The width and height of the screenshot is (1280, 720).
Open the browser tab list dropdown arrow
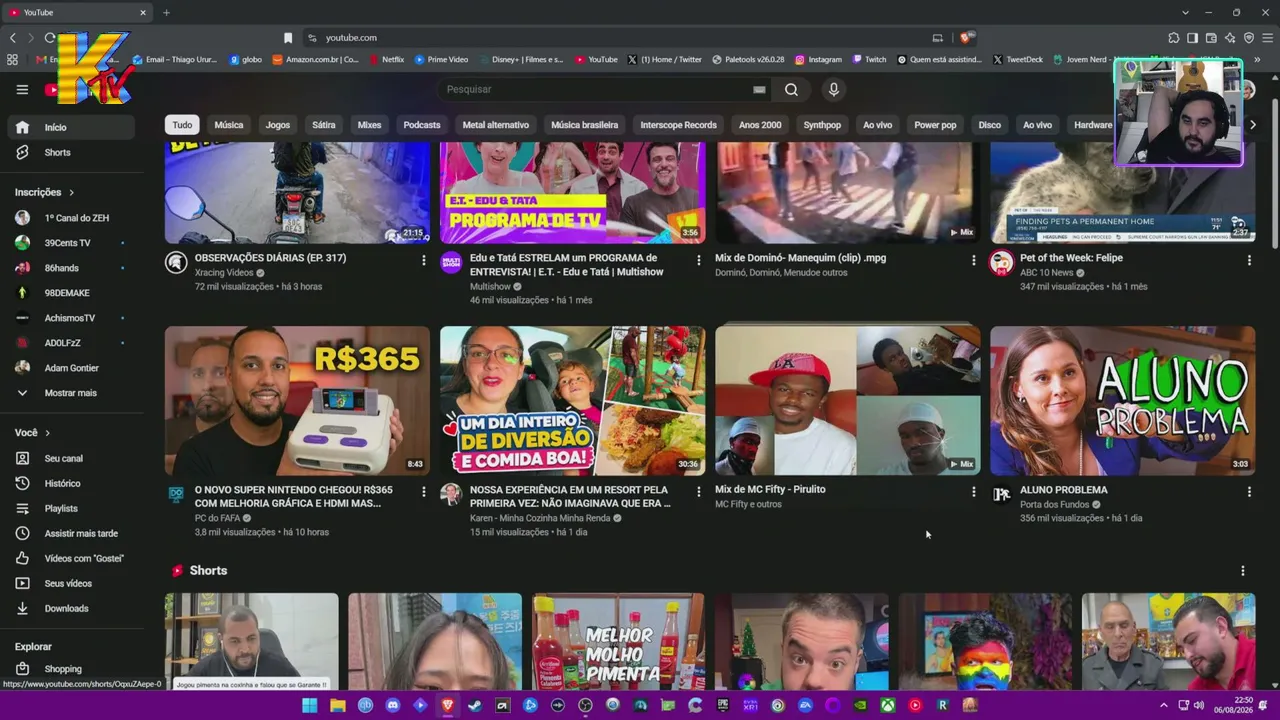tap(1185, 12)
